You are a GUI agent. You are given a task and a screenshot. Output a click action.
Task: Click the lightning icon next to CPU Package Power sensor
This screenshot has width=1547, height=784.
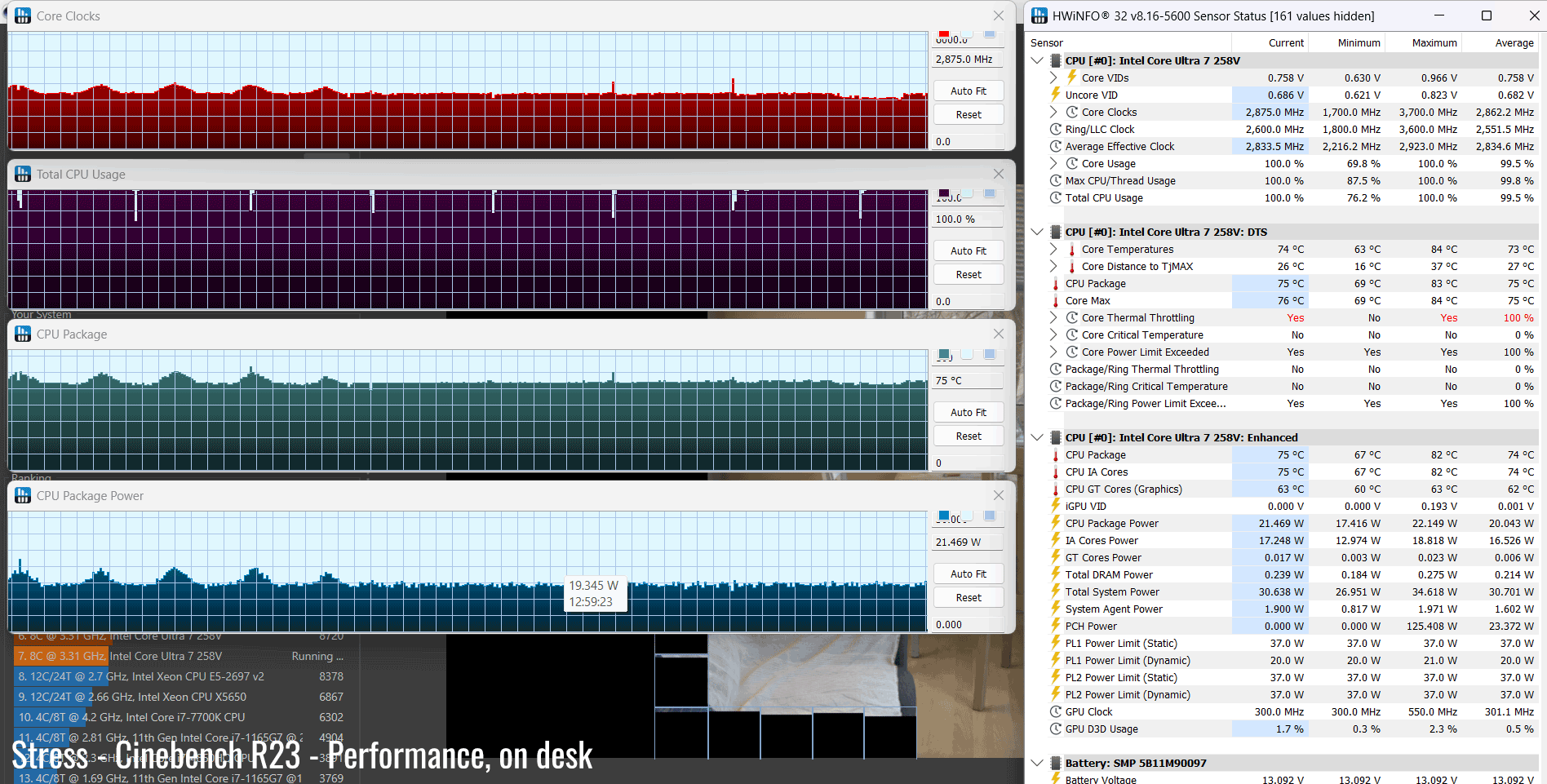[x=1056, y=523]
